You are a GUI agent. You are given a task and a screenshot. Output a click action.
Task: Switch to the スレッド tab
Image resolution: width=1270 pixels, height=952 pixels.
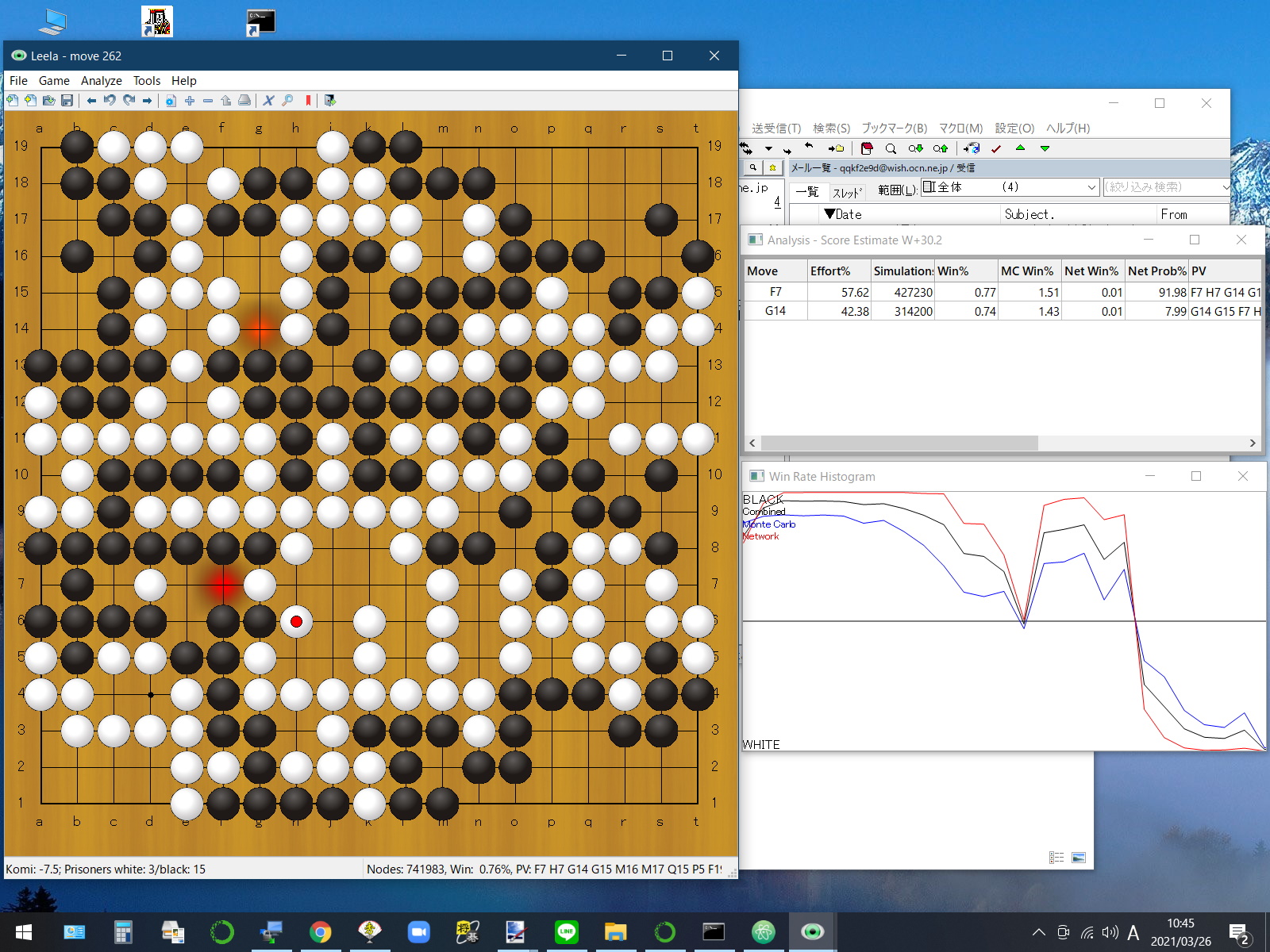click(846, 193)
